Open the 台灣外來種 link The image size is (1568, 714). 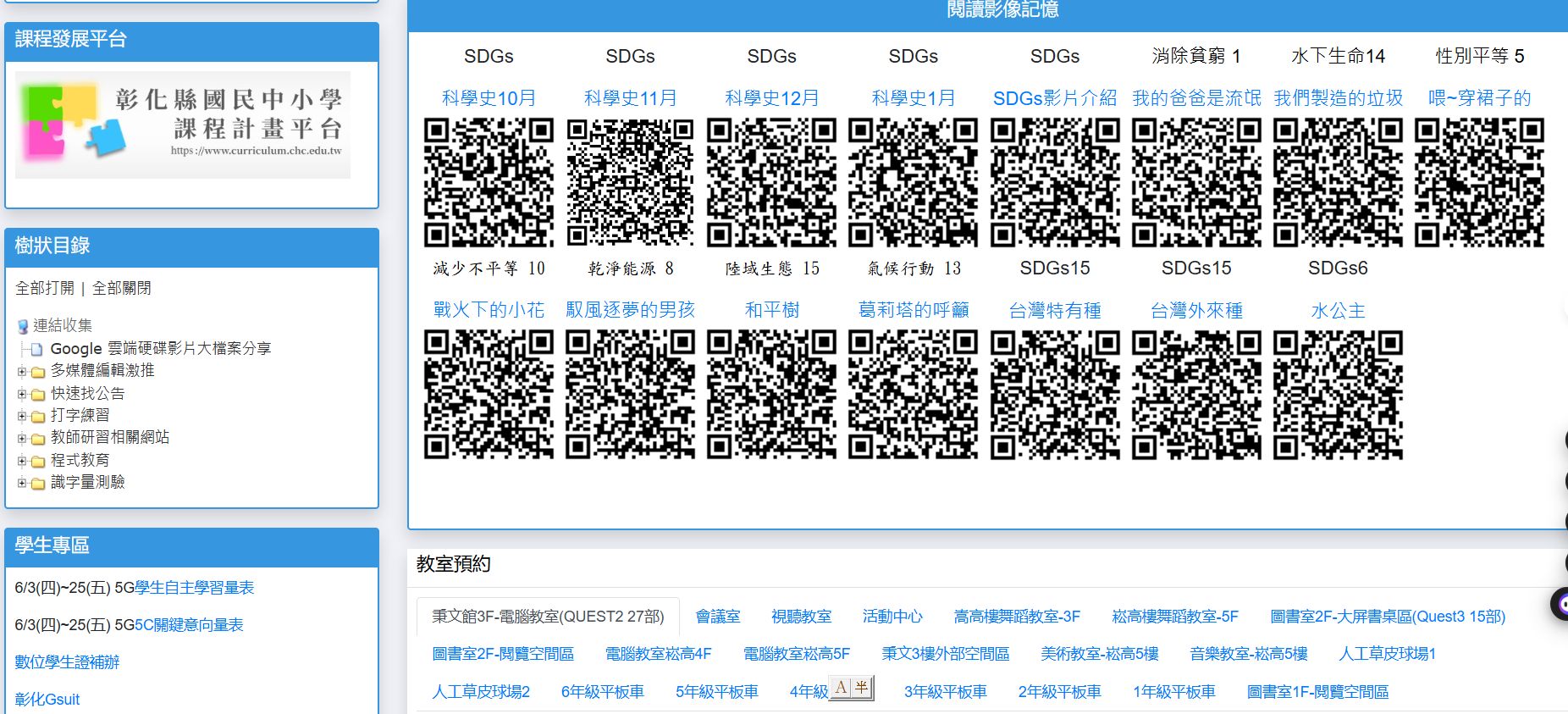coord(1196,311)
